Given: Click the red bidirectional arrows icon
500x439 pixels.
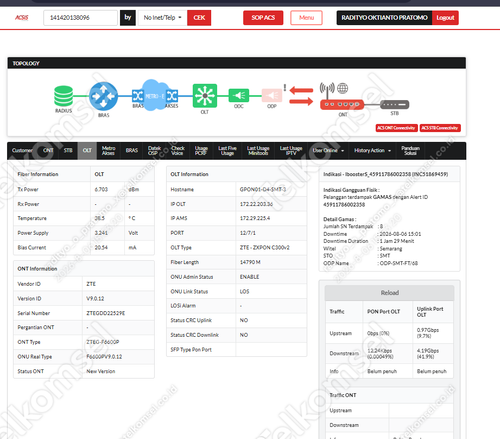Looking at the screenshot, I should point(301,96).
